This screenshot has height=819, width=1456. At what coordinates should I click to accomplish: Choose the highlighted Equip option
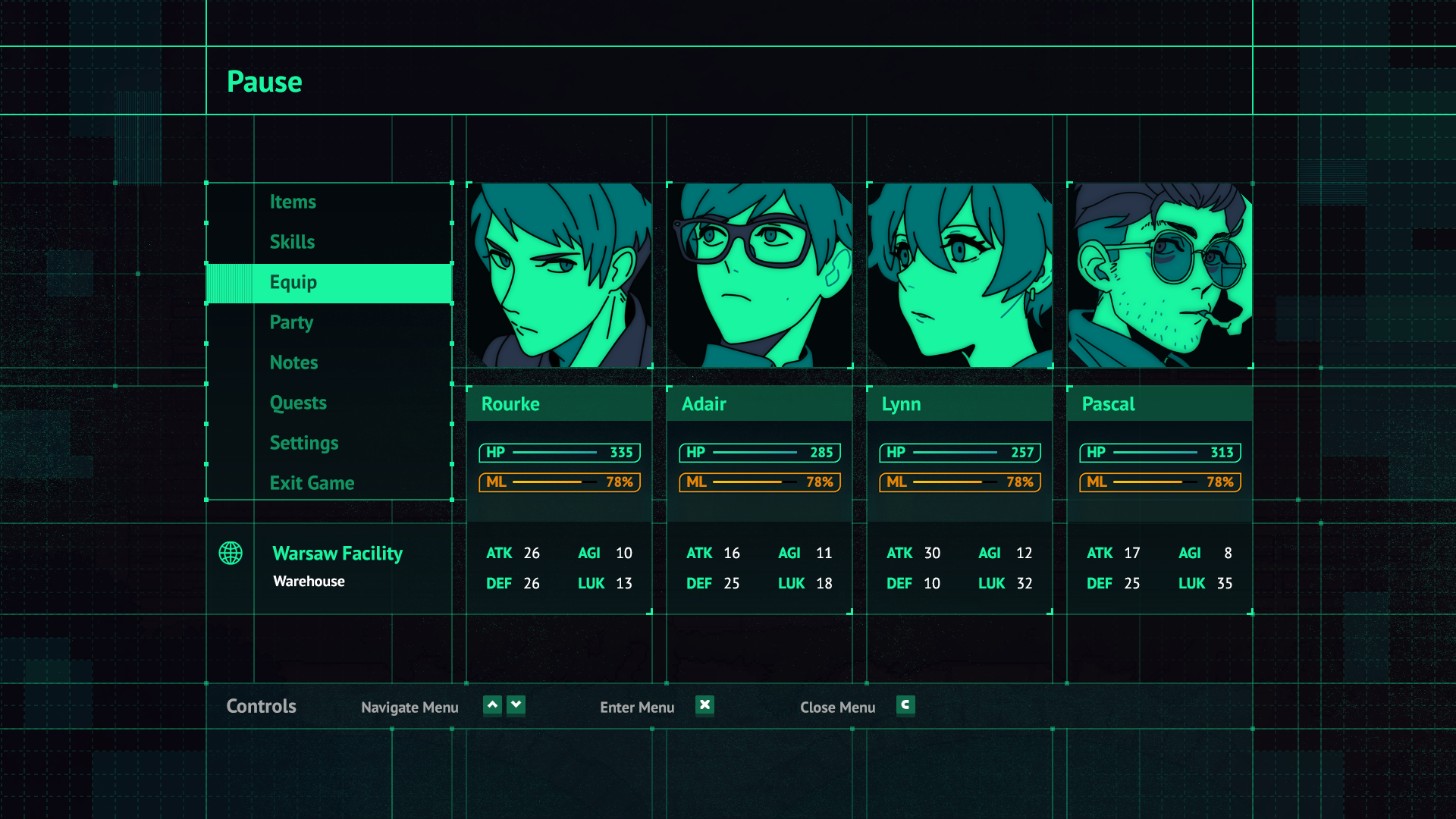pos(329,283)
